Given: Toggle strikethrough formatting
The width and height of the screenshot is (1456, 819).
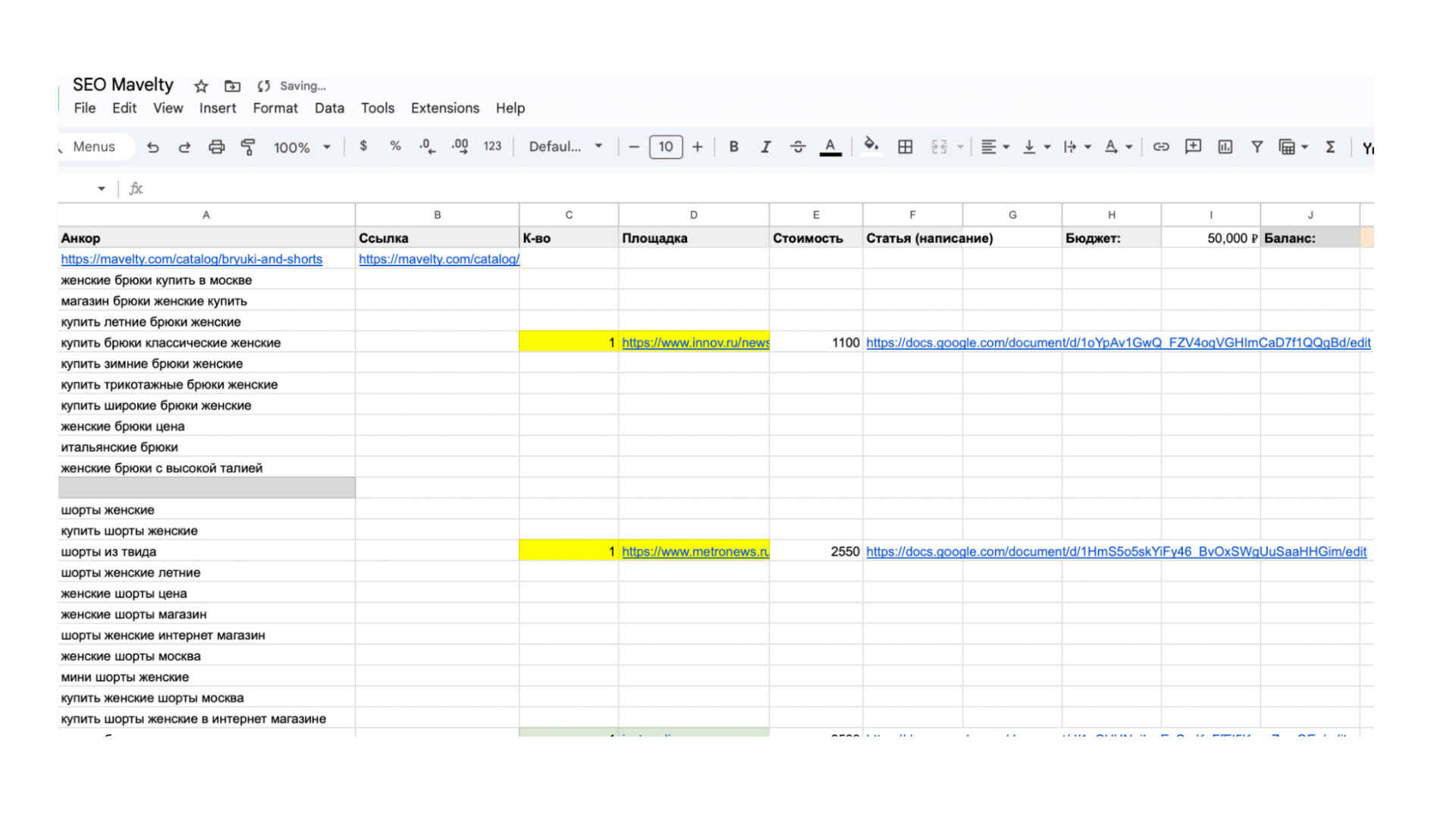Looking at the screenshot, I should click(798, 147).
